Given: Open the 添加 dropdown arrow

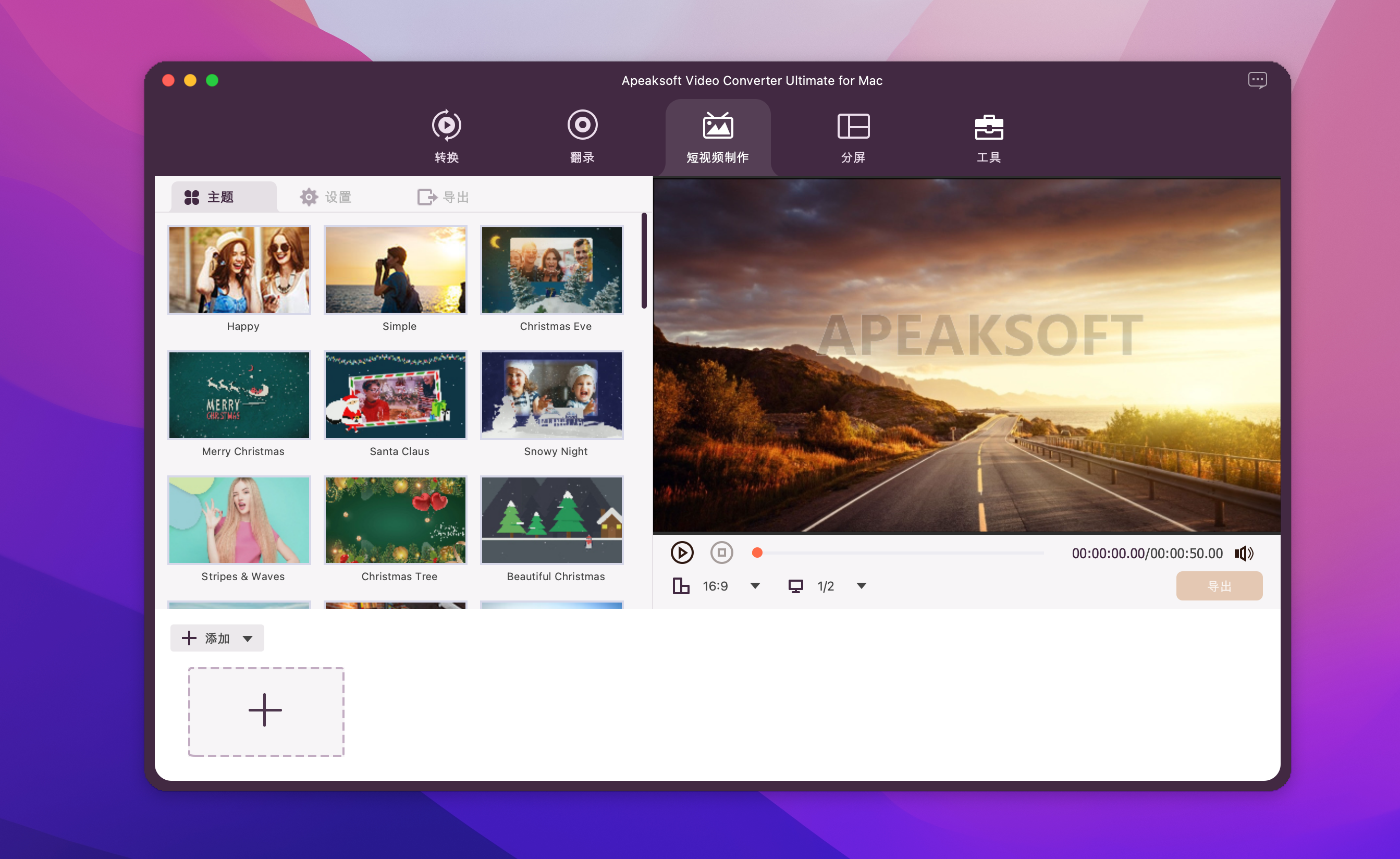Looking at the screenshot, I should [x=248, y=639].
